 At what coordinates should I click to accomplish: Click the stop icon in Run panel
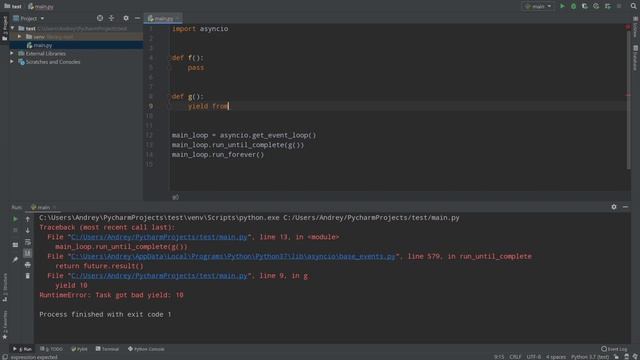click(15, 231)
